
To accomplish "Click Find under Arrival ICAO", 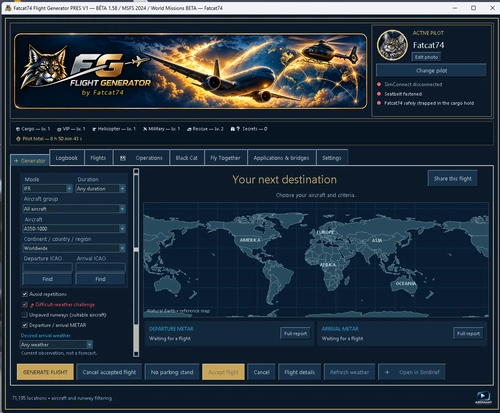I will tap(100, 279).
